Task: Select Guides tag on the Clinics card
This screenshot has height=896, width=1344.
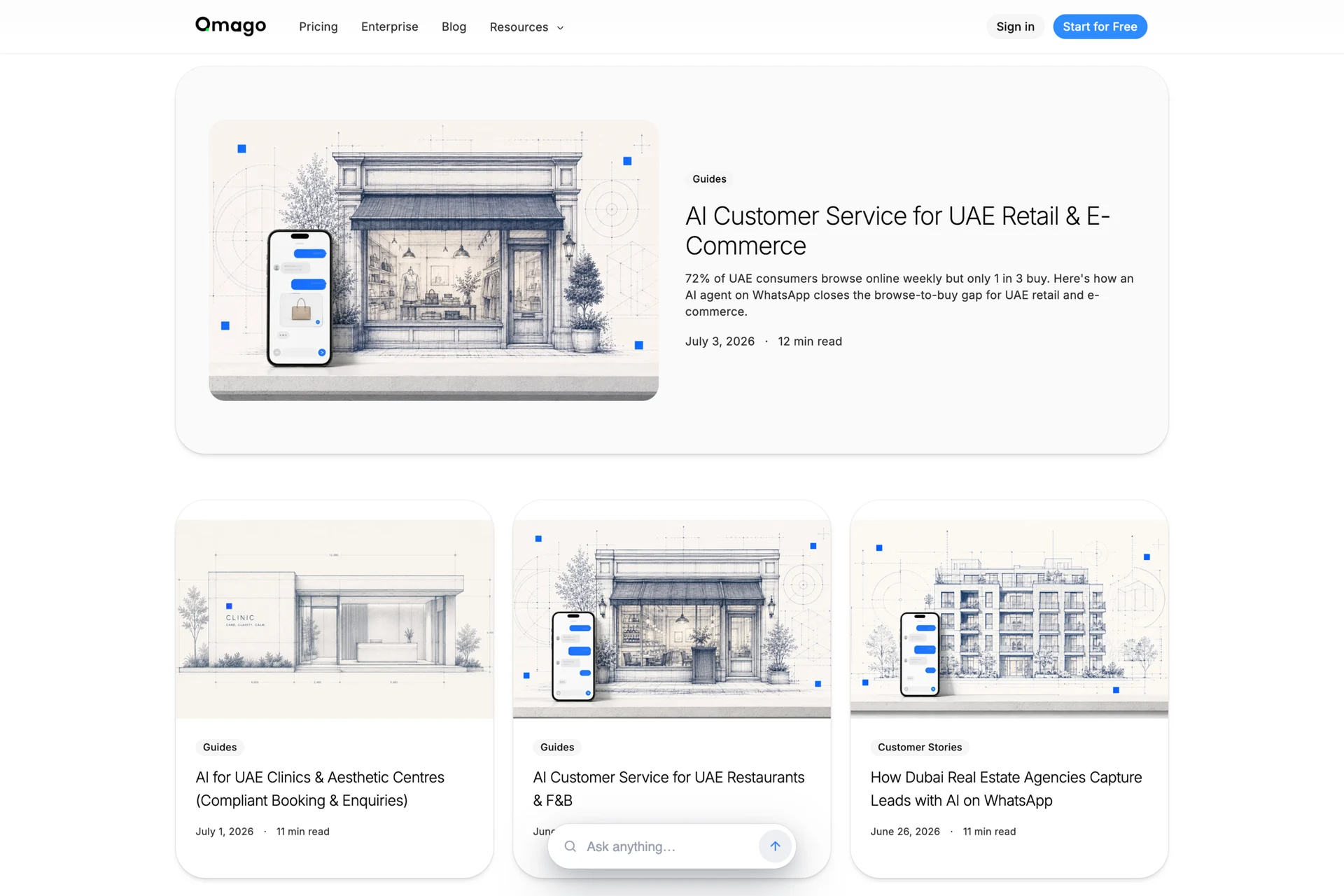Action: point(220,747)
